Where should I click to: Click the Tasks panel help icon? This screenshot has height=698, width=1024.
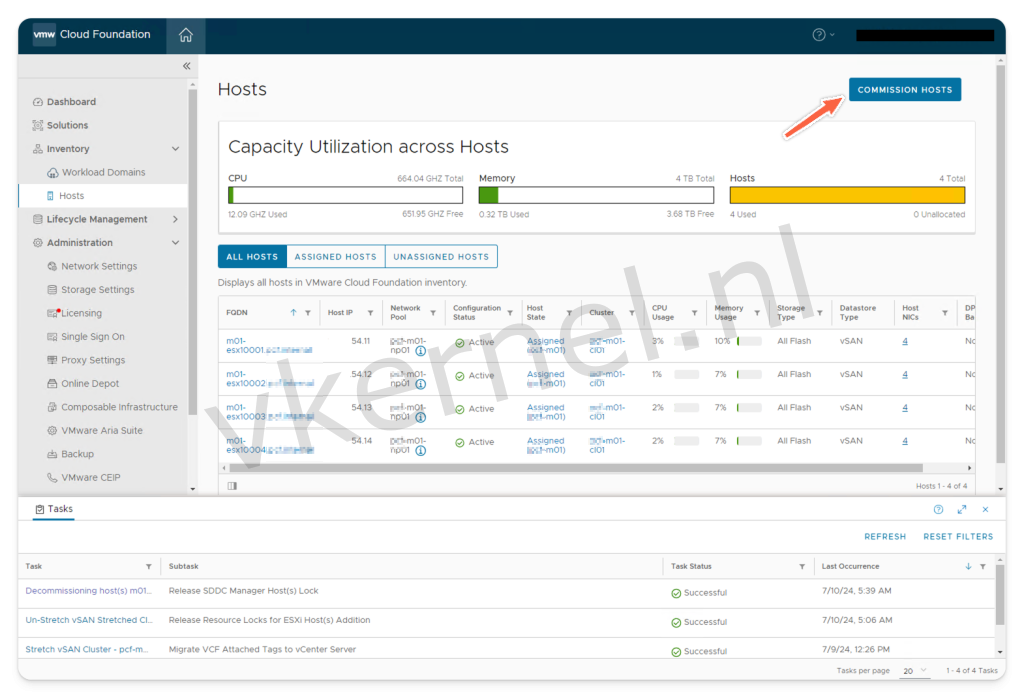click(x=938, y=509)
